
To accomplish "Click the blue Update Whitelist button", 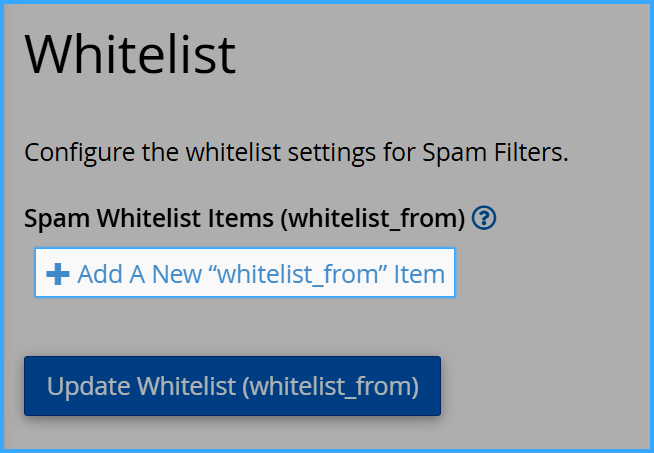I will tap(232, 386).
